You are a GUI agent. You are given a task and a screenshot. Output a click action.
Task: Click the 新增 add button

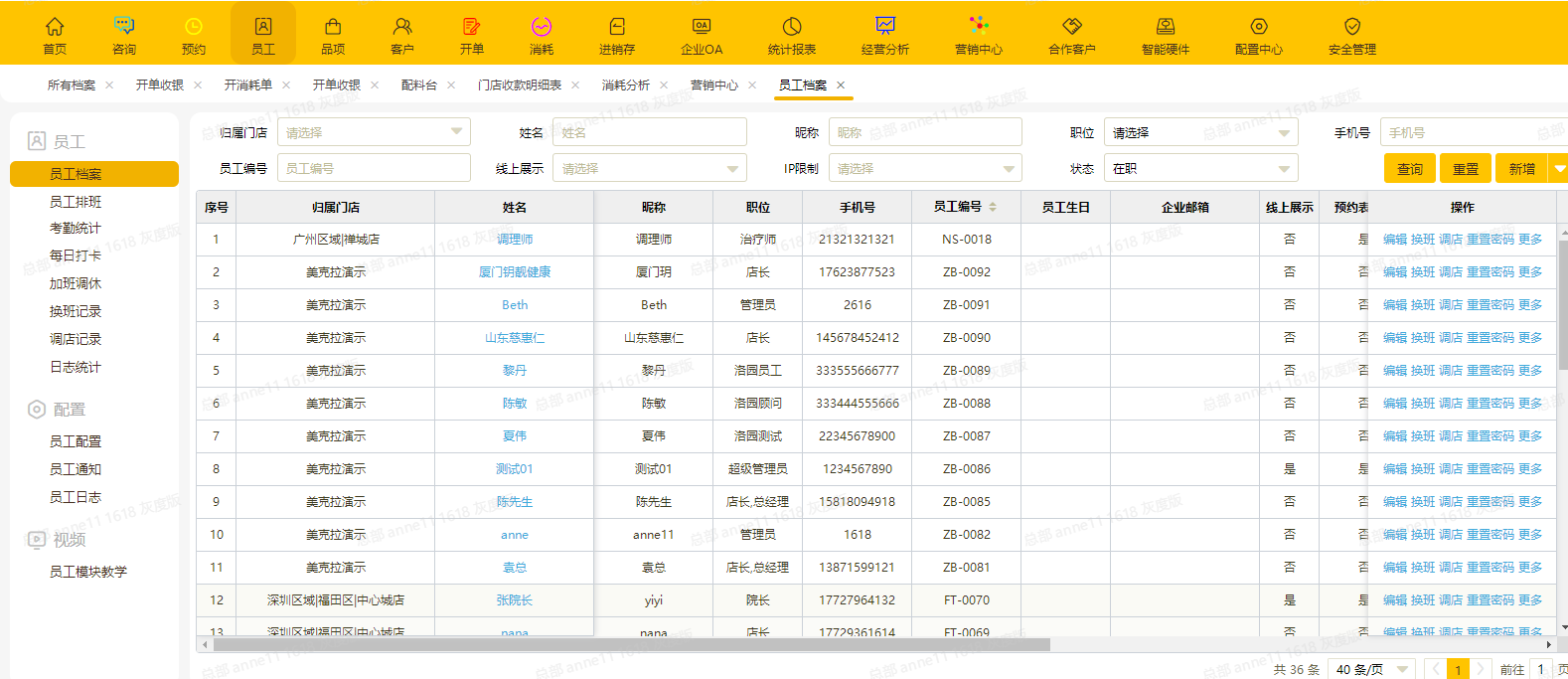tap(1522, 169)
